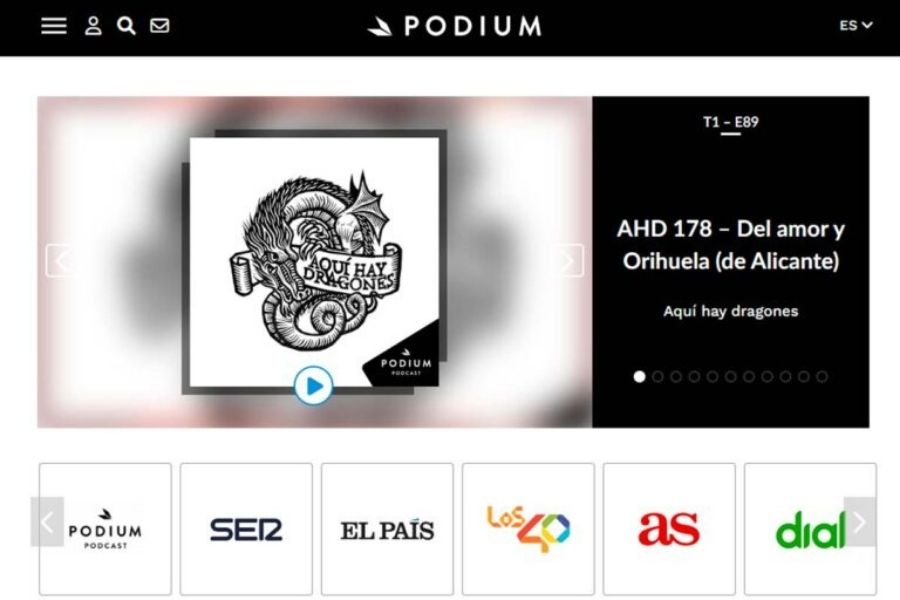This screenshot has height=600, width=900.
Task: Open the hamburger menu
Action: click(53, 26)
